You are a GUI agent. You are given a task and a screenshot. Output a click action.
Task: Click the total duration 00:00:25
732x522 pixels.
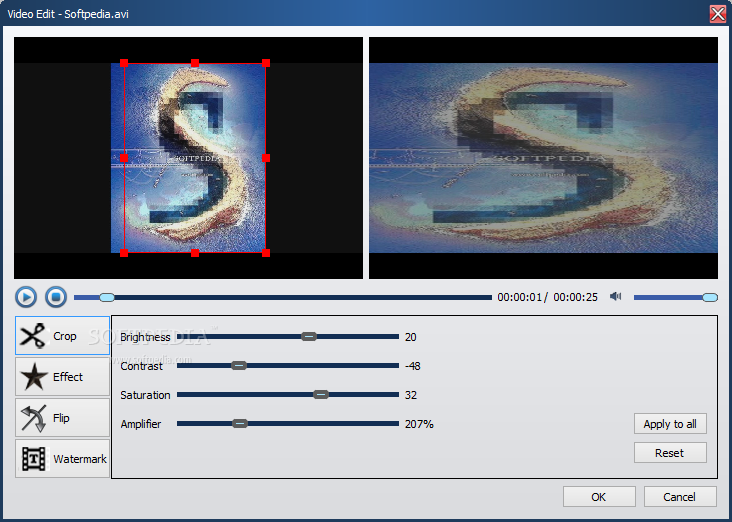(x=576, y=297)
